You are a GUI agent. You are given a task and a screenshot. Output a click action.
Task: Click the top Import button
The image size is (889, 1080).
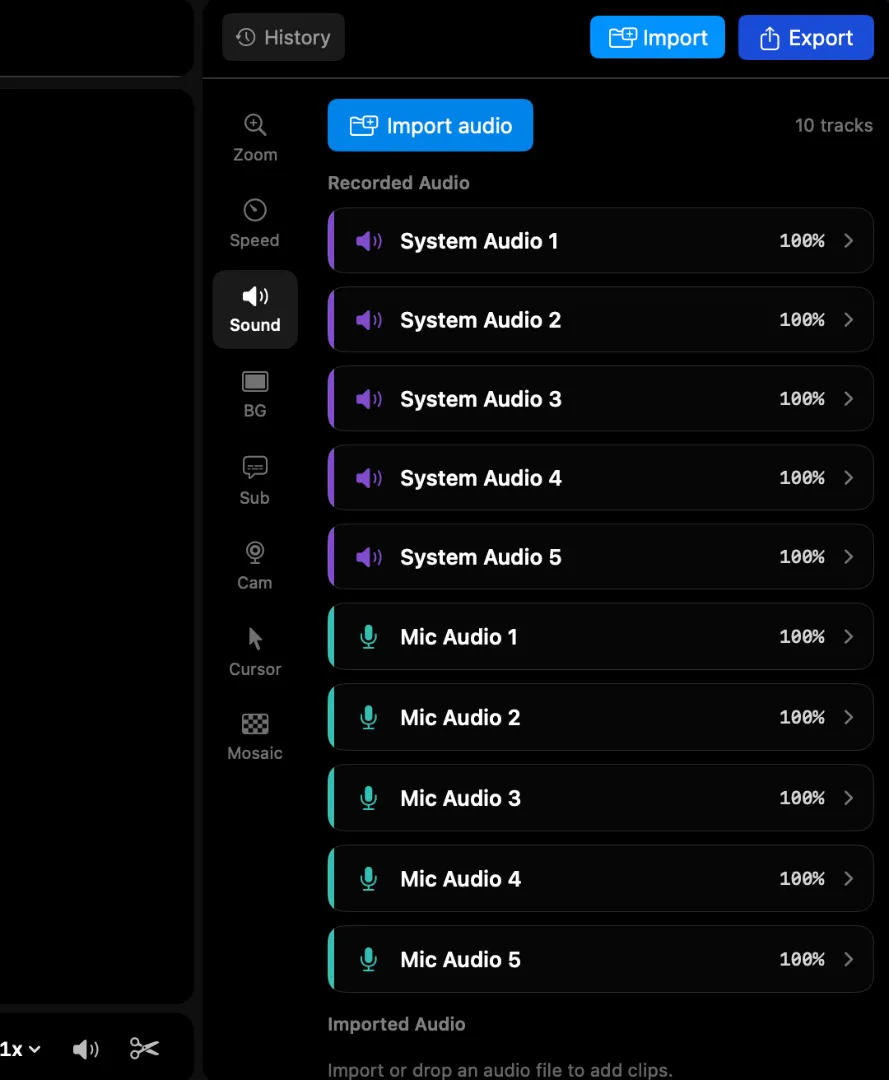pyautogui.click(x=657, y=37)
